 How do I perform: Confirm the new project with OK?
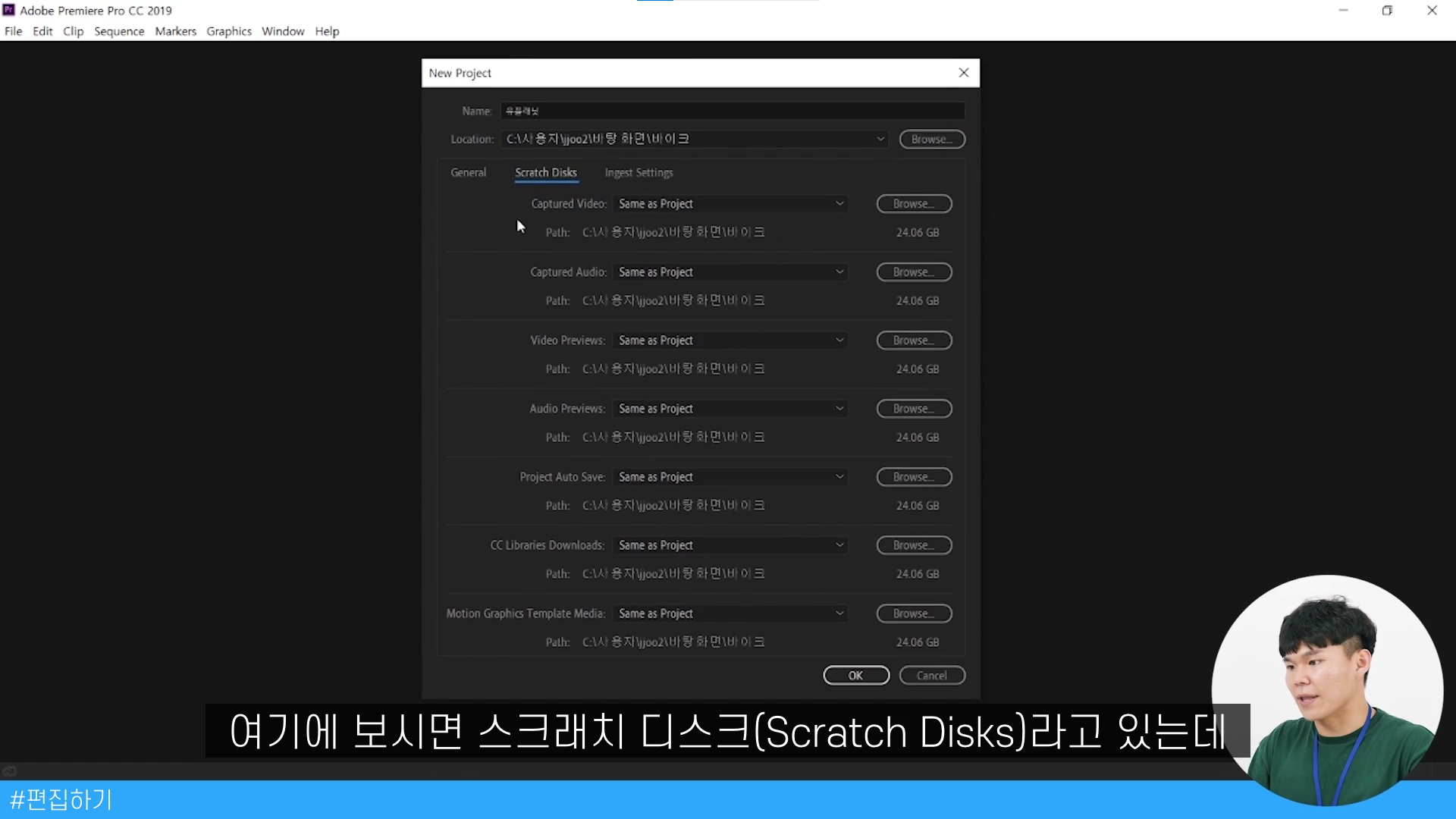[856, 676]
